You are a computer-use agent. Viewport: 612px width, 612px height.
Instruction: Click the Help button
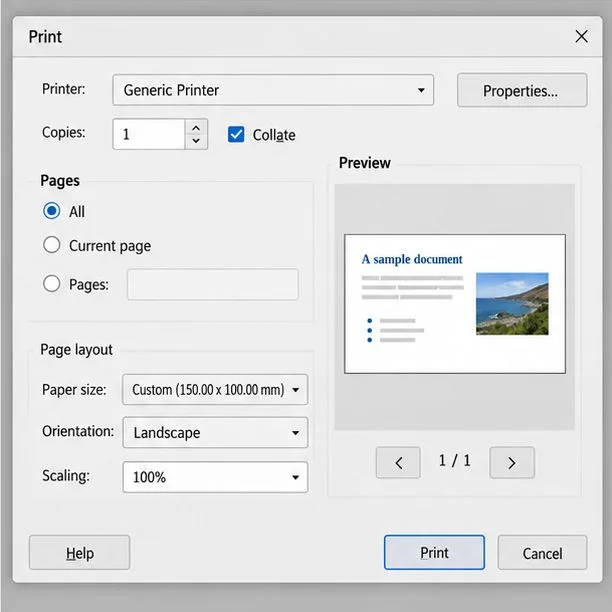pyautogui.click(x=80, y=553)
